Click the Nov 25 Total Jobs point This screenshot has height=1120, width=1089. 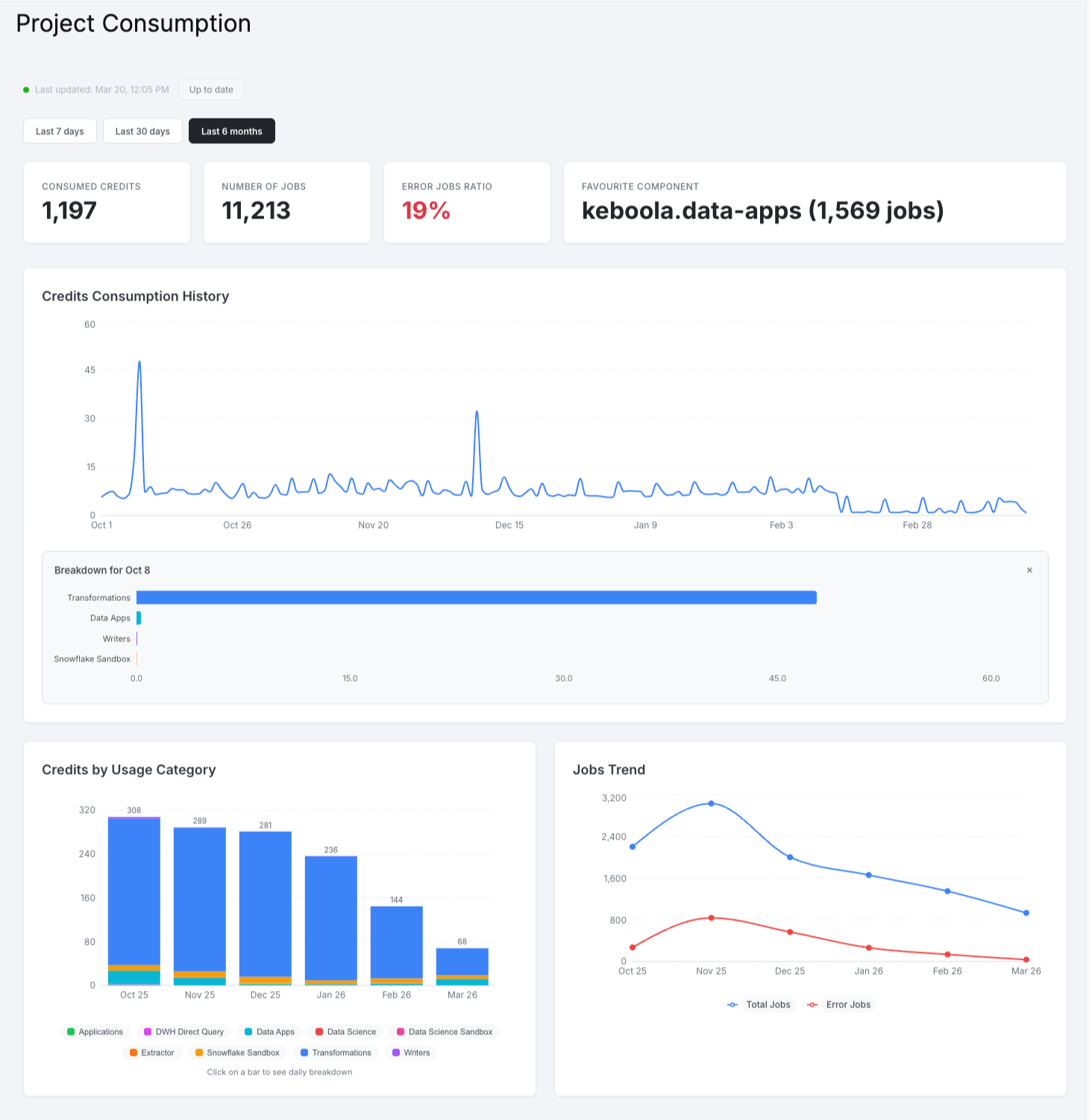click(x=711, y=803)
